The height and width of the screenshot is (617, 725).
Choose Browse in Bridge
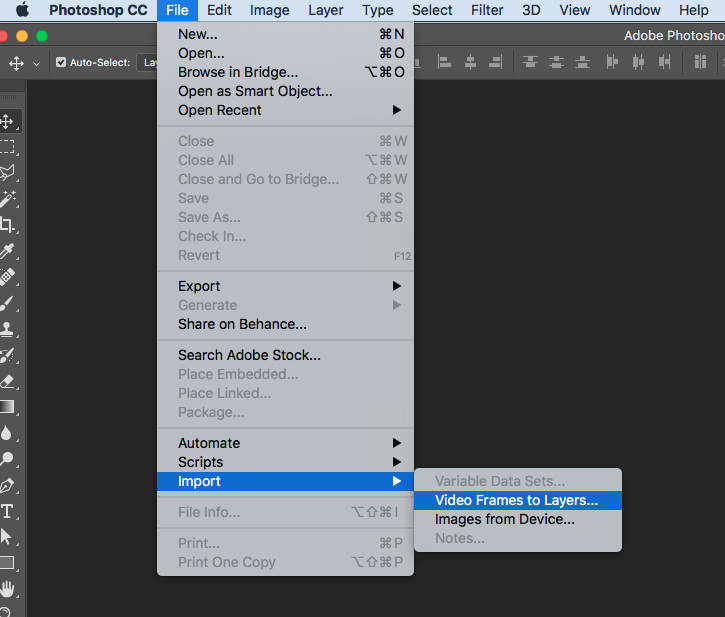coord(285,72)
